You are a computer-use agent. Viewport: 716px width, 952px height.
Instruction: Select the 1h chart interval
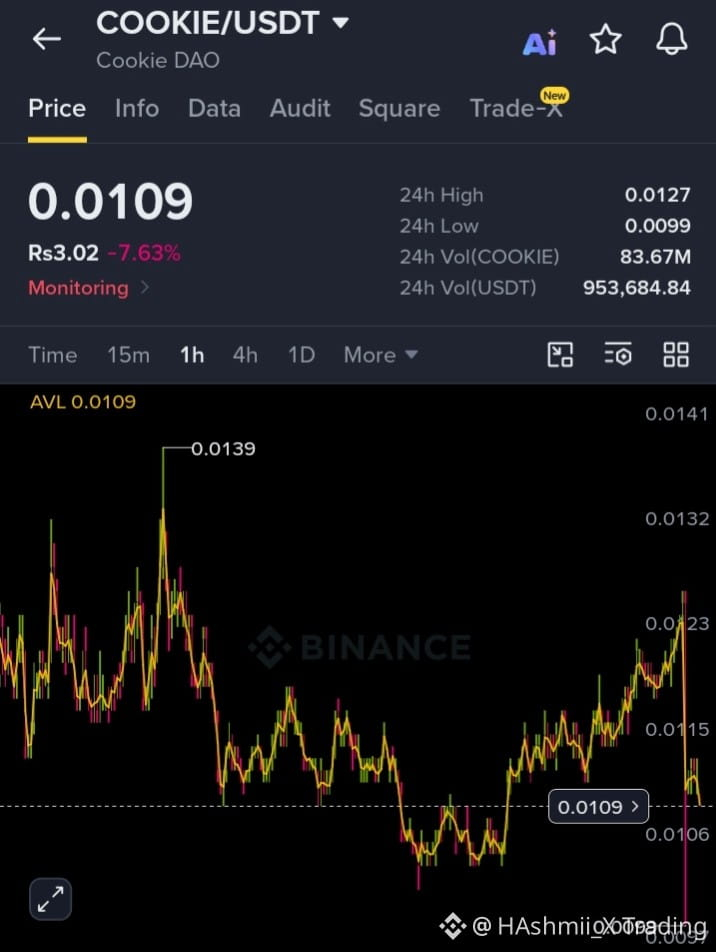coord(192,355)
